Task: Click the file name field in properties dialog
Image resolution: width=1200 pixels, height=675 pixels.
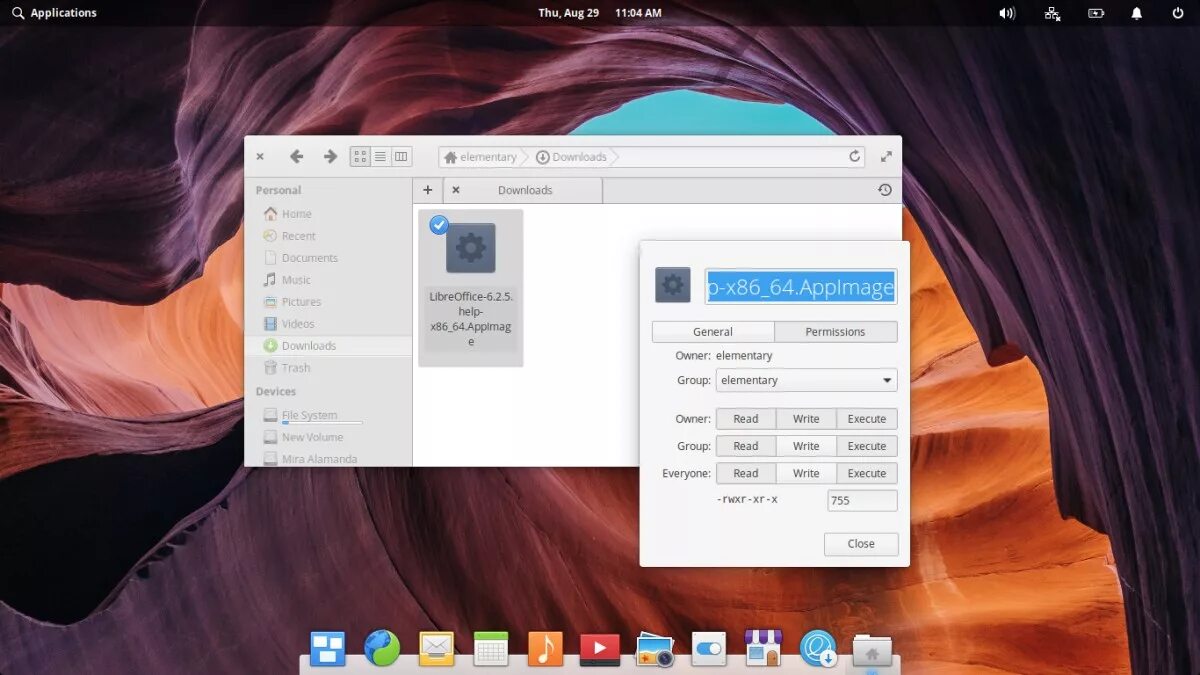Action: point(801,287)
